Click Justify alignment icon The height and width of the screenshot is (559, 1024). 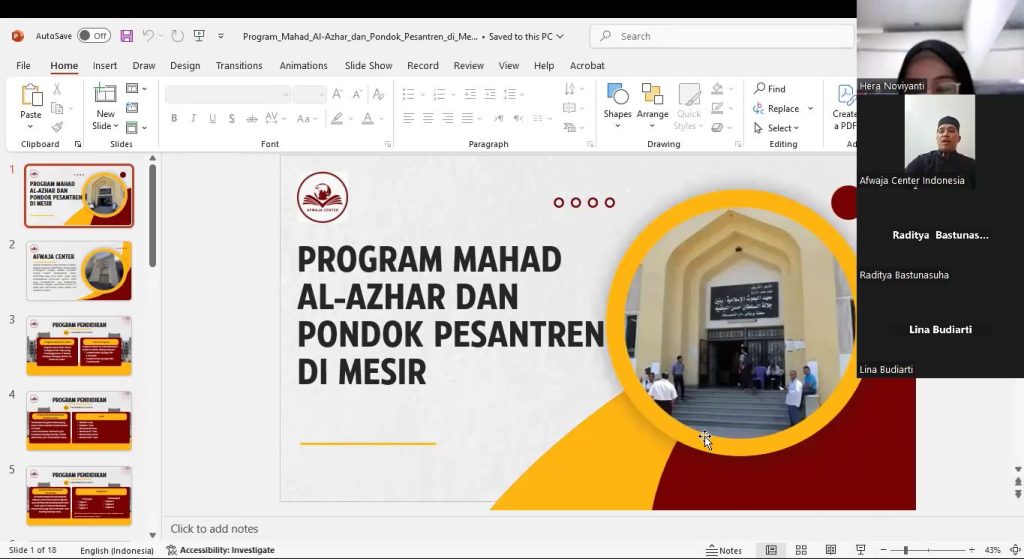(468, 118)
